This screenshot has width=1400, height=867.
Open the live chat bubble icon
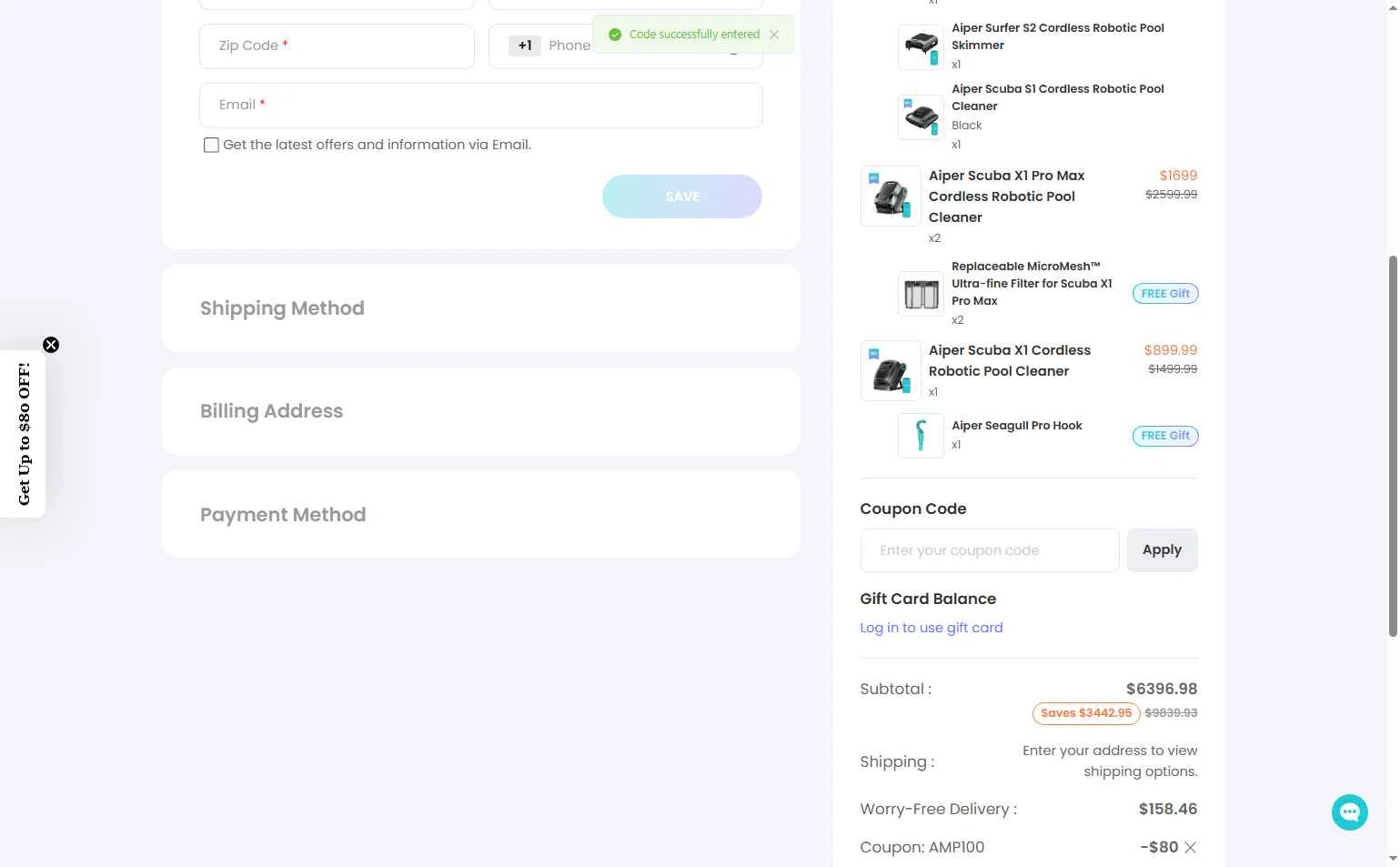click(1350, 812)
